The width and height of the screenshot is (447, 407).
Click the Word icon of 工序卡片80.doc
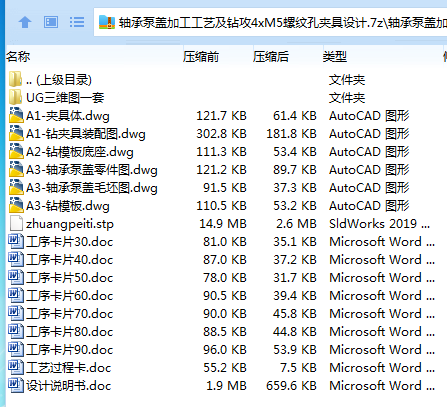point(16,331)
